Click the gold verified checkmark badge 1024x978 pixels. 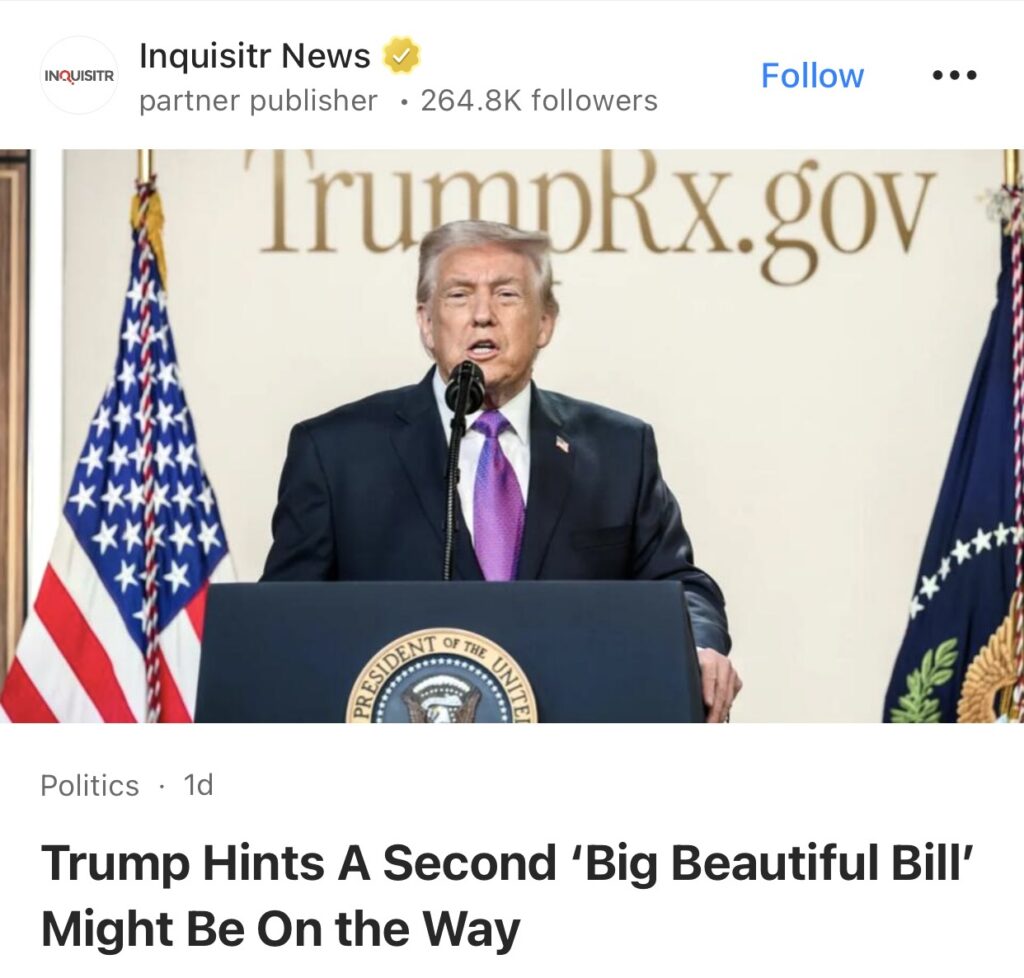pos(401,55)
